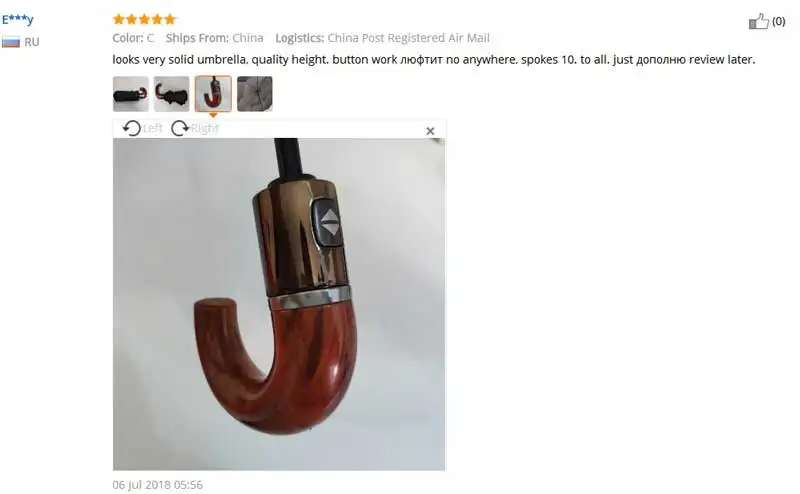Open reviewer E***y's profile name
800x494 pixels.
(17, 19)
